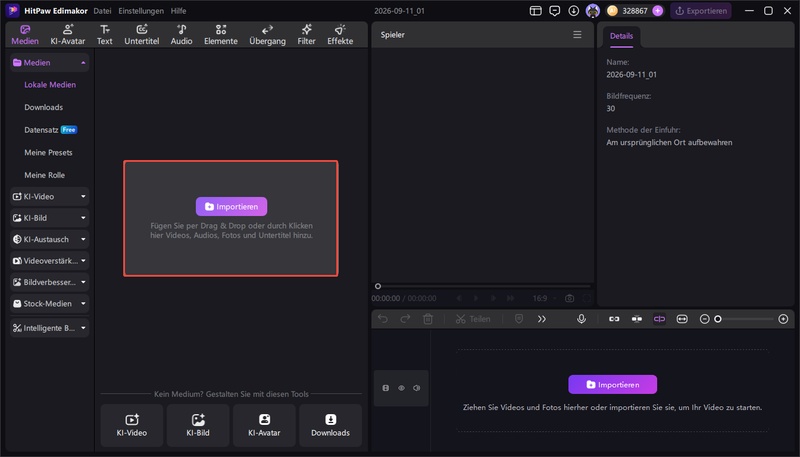Select Datensatz Free in sidebar

(x=51, y=130)
